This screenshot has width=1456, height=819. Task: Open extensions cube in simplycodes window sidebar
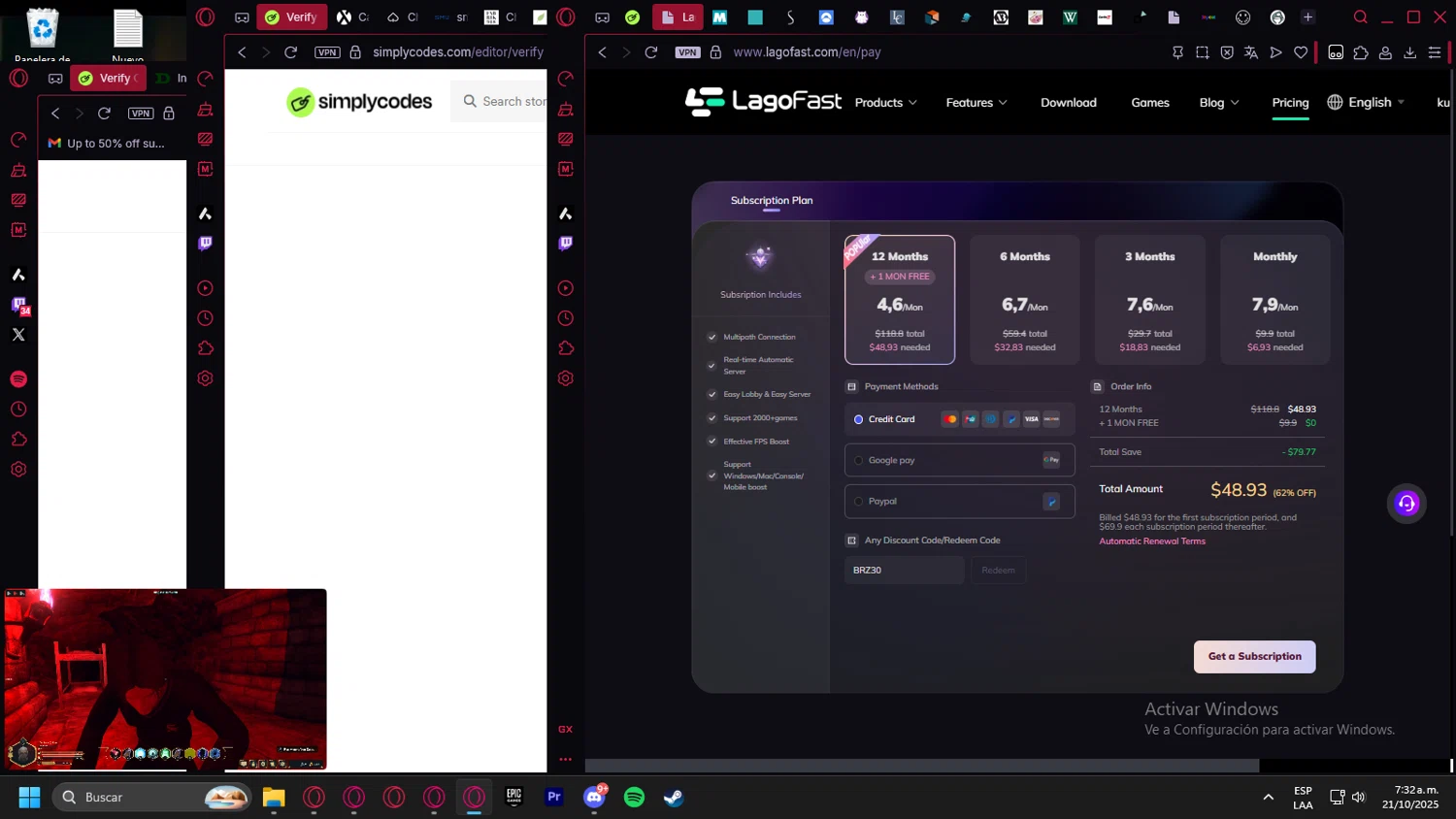[205, 348]
